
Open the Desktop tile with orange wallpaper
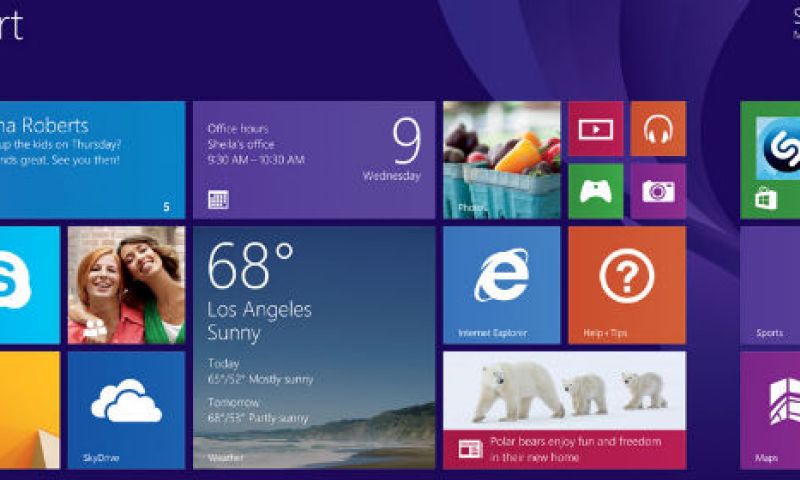click(x=30, y=410)
